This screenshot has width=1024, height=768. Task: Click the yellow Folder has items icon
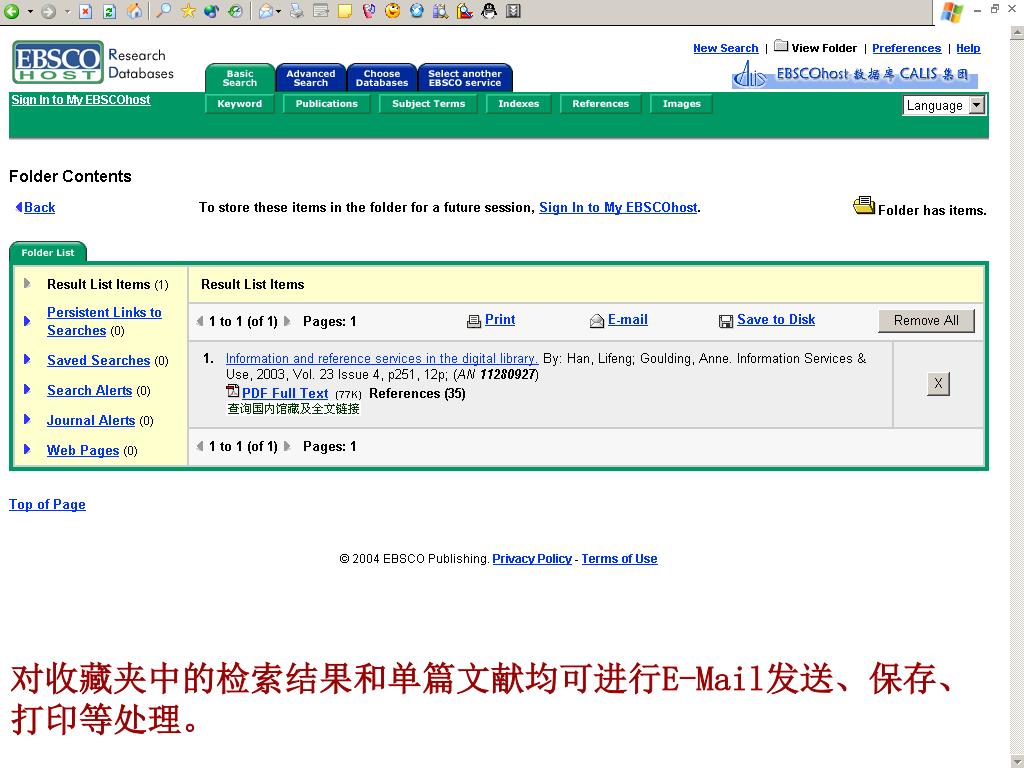pyautogui.click(x=864, y=206)
